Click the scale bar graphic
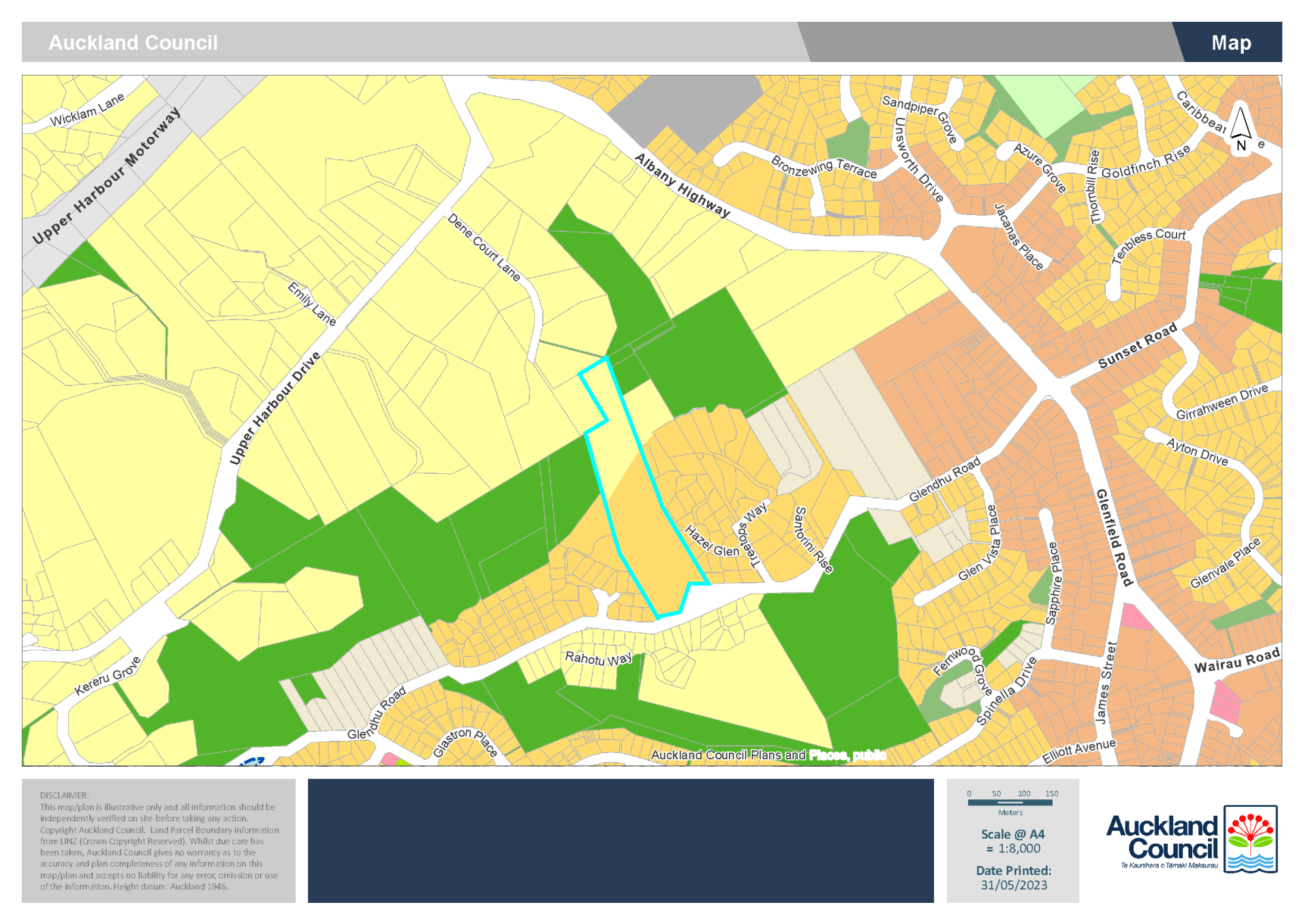Screen dimensions: 1308x924 click(x=1010, y=802)
